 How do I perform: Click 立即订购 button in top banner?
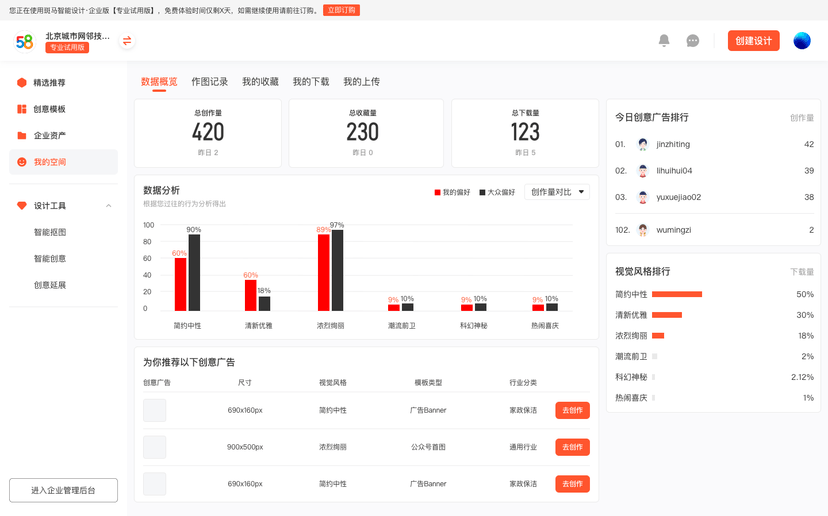[341, 10]
